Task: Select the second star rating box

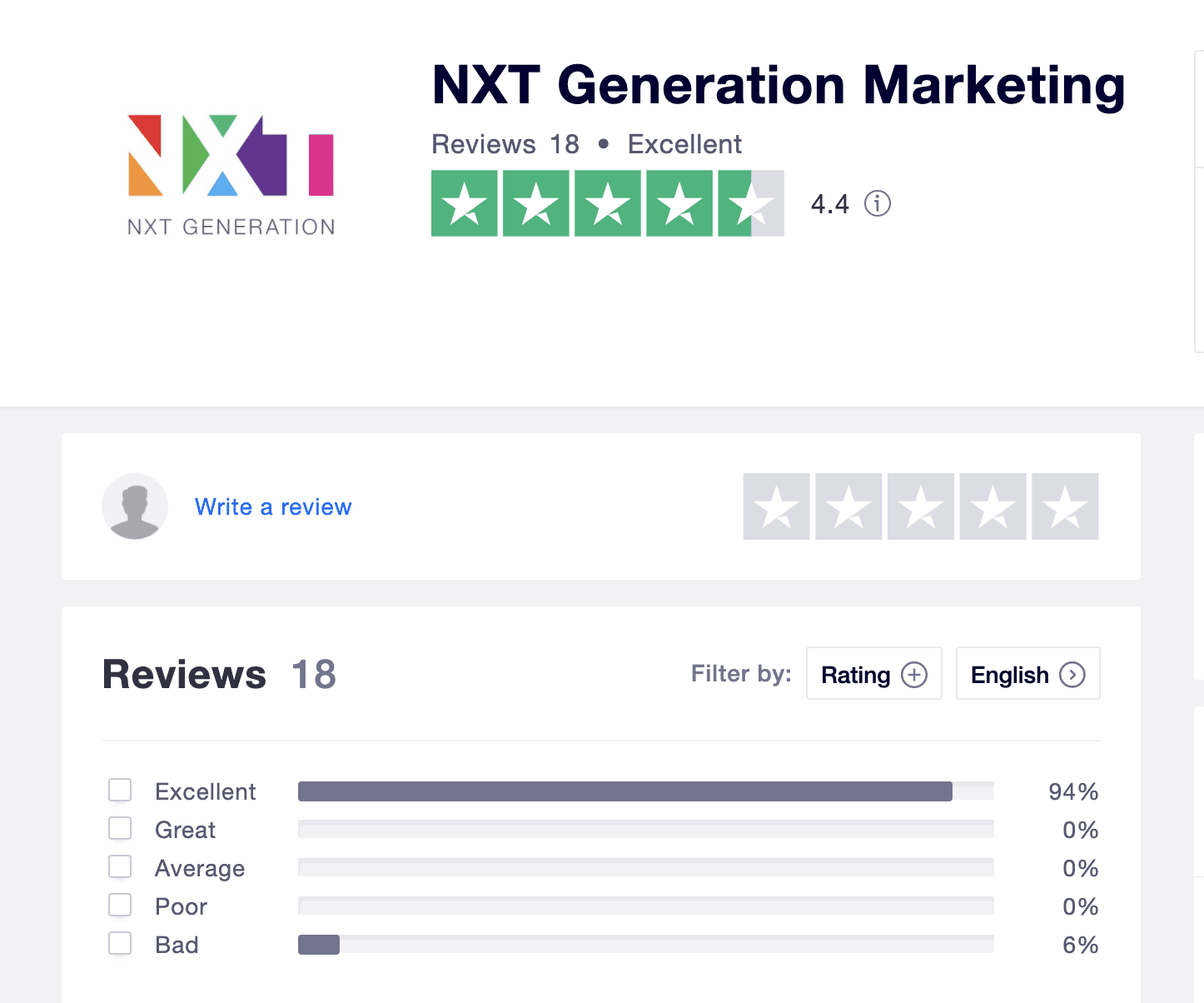Action: tap(848, 506)
